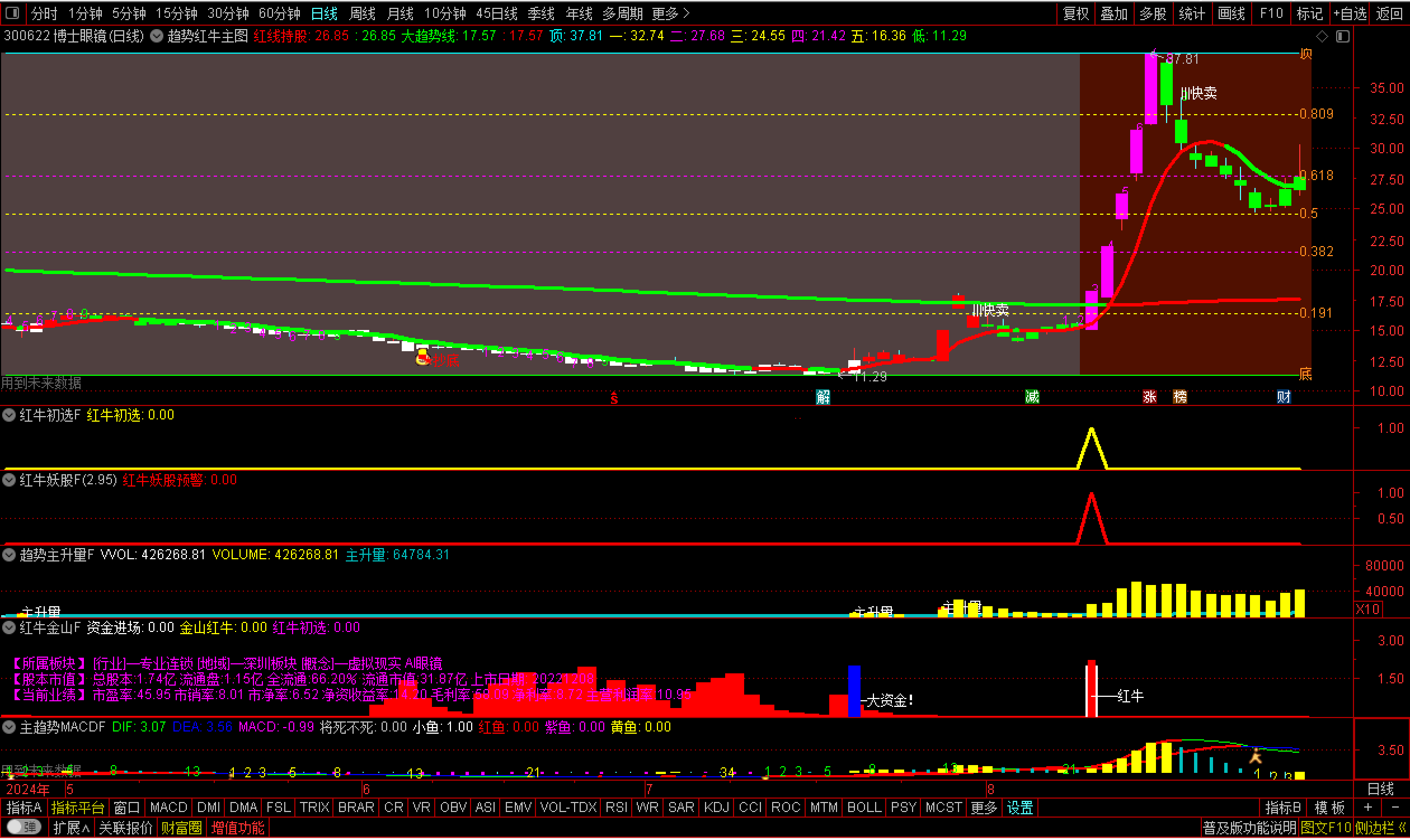The height and width of the screenshot is (840, 1410).
Task: Open the 趋势红牛主图 indicator dropdown arrow
Action: [157, 36]
